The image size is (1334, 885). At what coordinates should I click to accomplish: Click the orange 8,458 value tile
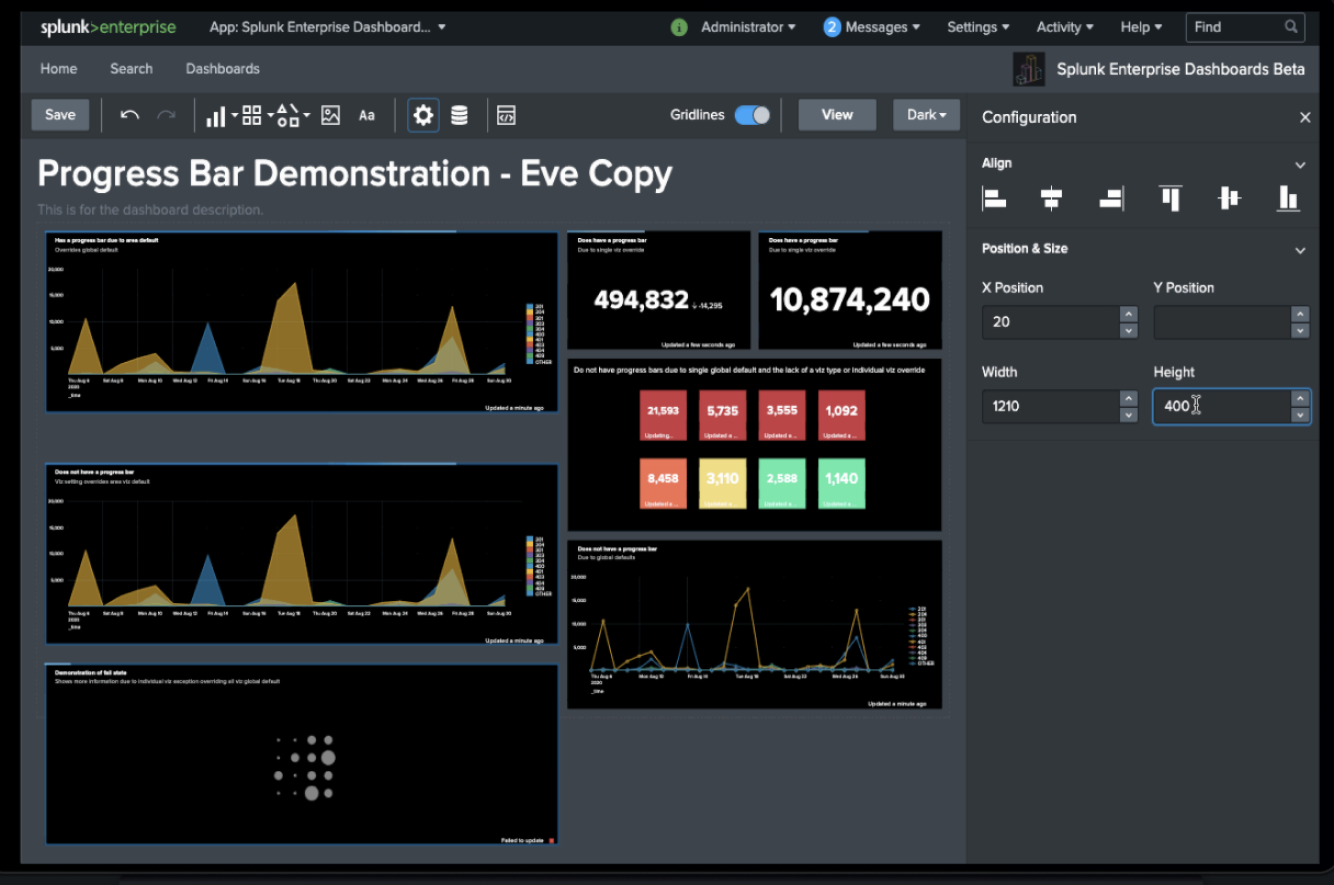tap(663, 484)
